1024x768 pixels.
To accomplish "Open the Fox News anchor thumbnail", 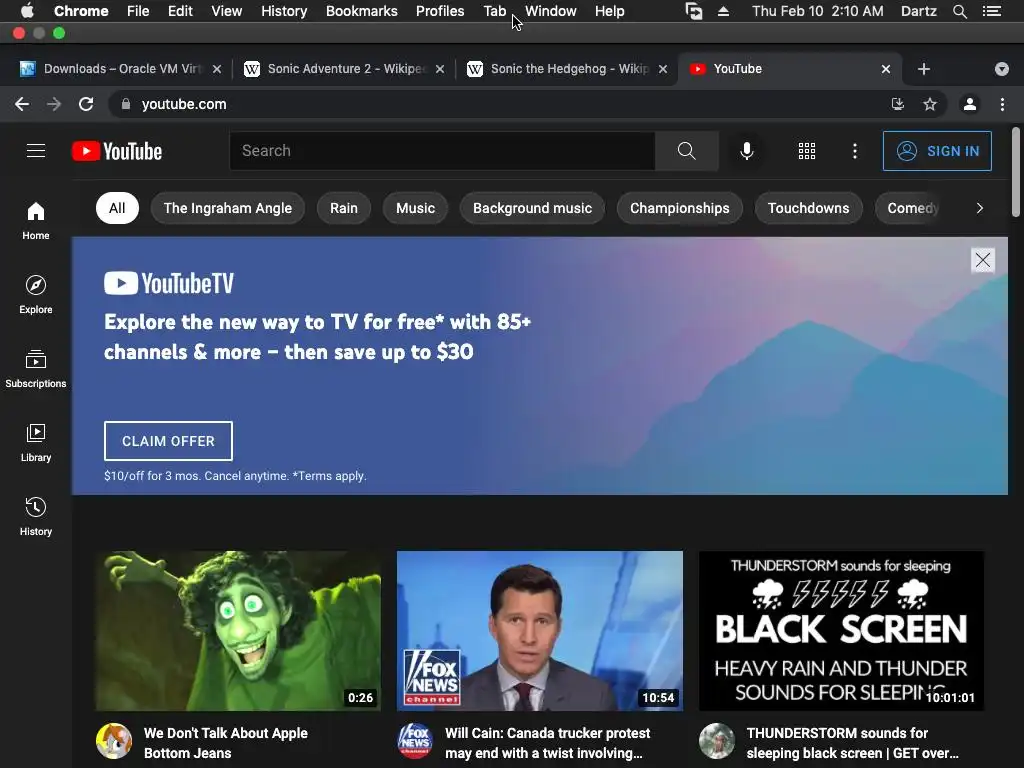I will [540, 631].
